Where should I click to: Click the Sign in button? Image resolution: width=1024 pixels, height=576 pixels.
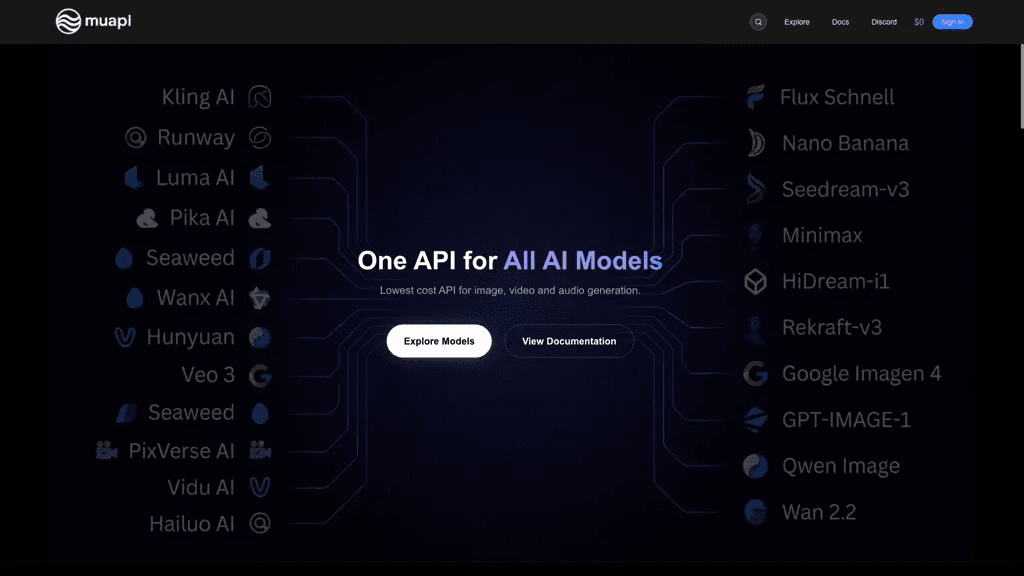[x=952, y=22]
